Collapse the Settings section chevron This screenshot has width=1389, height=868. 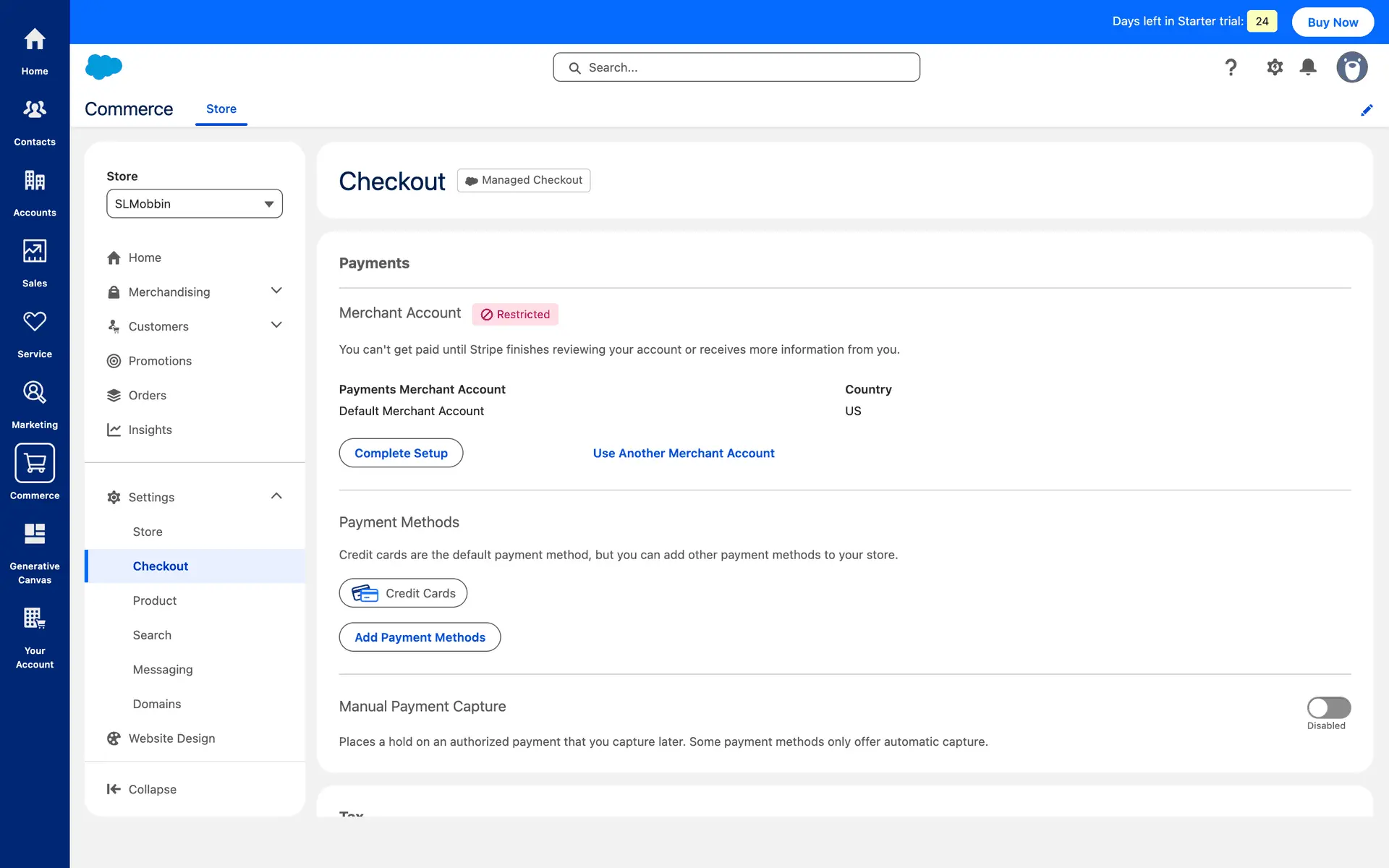276,496
